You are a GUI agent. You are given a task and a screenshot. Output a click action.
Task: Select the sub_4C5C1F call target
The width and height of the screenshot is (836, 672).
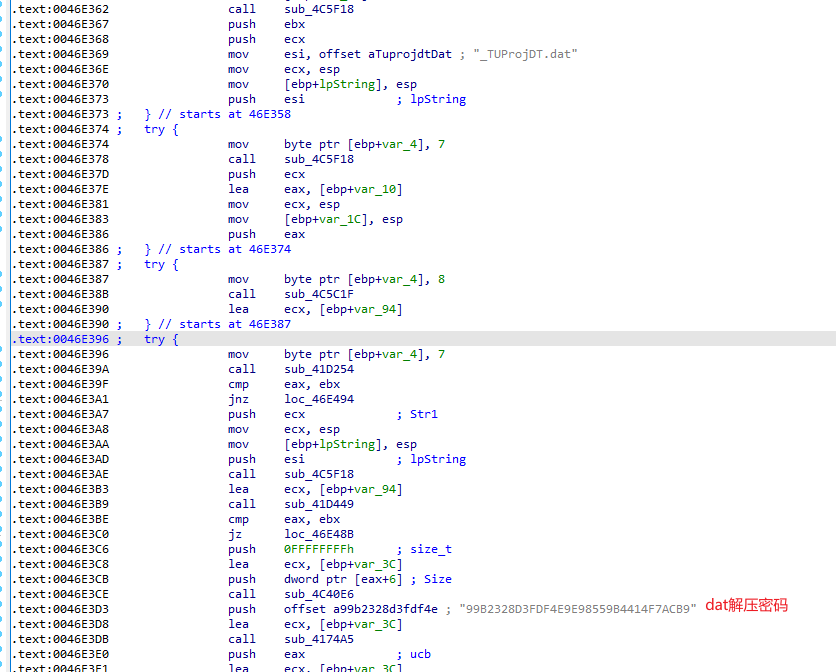319,294
